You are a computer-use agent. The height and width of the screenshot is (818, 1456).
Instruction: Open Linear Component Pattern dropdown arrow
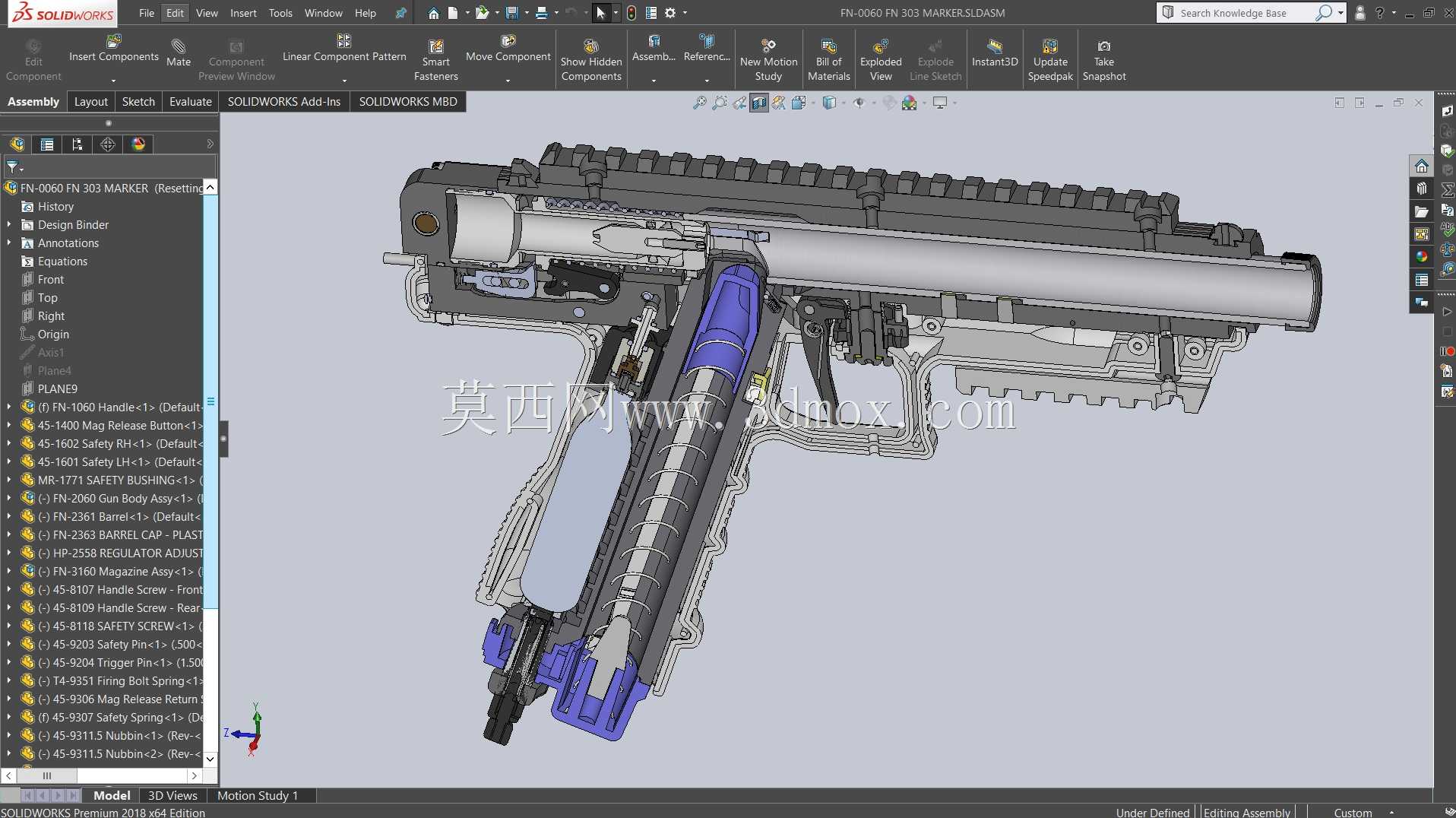coord(344,80)
